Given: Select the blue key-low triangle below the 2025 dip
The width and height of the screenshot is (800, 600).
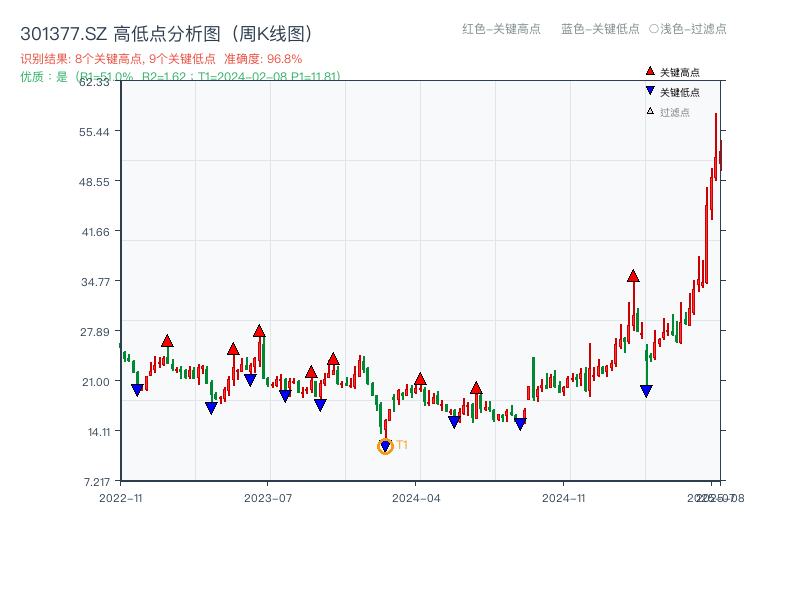Looking at the screenshot, I should coord(646,391).
